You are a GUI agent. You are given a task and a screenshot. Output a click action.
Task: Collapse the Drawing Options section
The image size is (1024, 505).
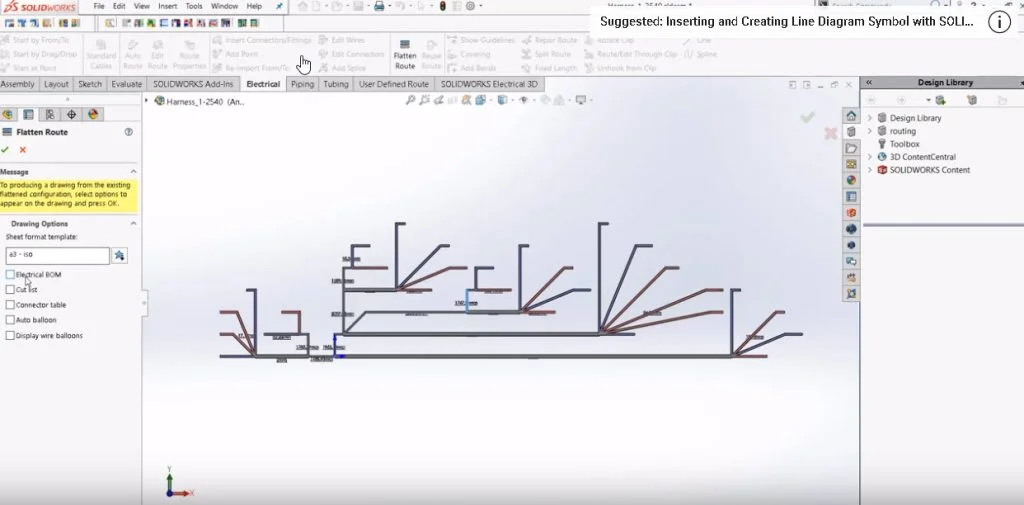[133, 223]
